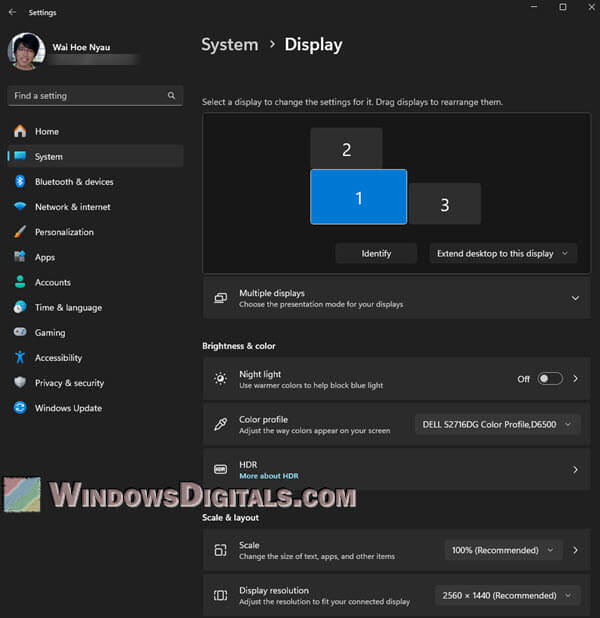This screenshot has height=618, width=600.
Task: Select display 3 in arrangement
Action: point(445,204)
